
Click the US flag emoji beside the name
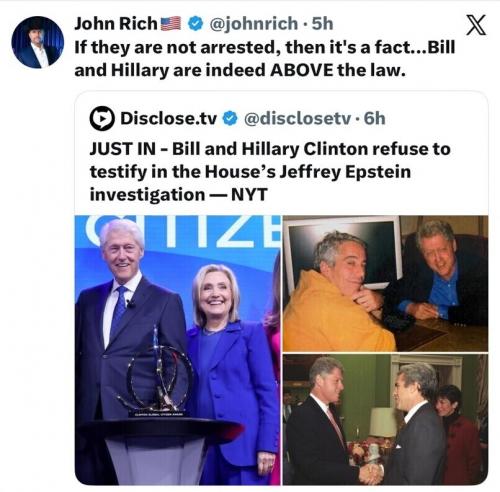click(x=171, y=24)
